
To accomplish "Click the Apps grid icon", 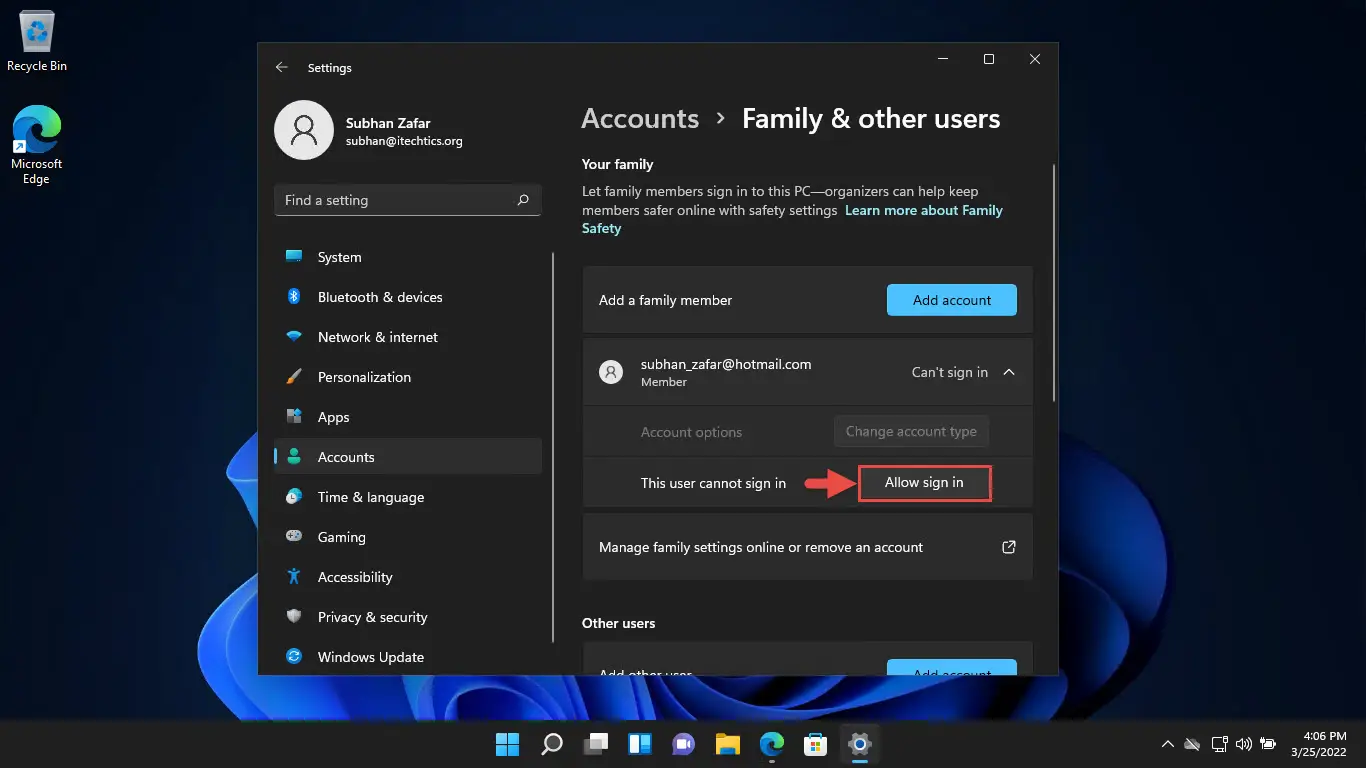I will coord(294,416).
